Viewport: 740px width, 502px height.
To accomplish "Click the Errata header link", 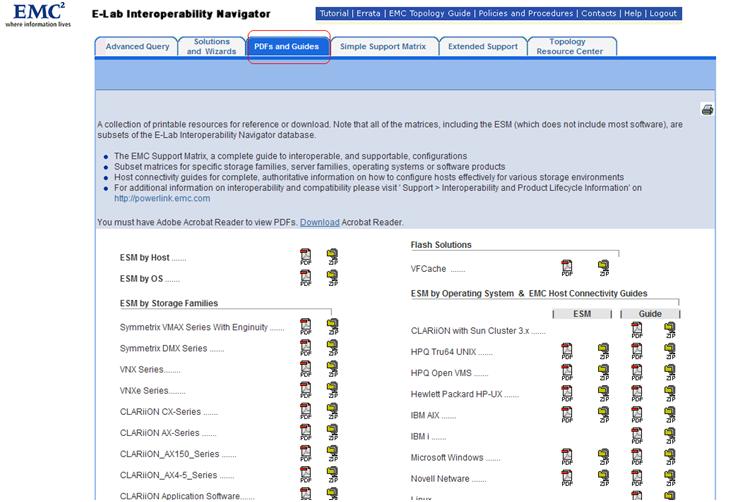I will (368, 13).
